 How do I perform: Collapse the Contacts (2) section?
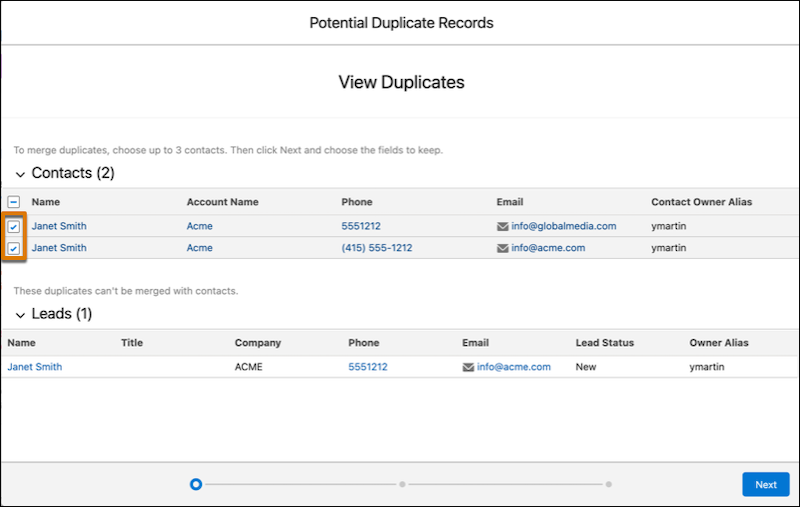20,174
